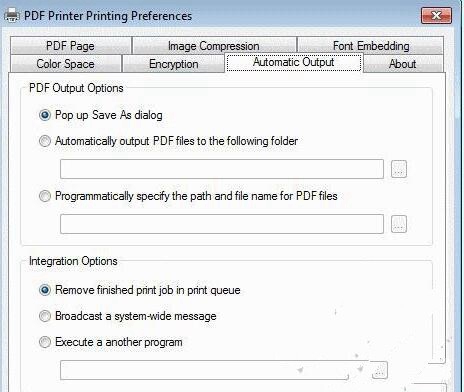Select Remove finished print job option
This screenshot has width=464, height=392.
point(45,290)
